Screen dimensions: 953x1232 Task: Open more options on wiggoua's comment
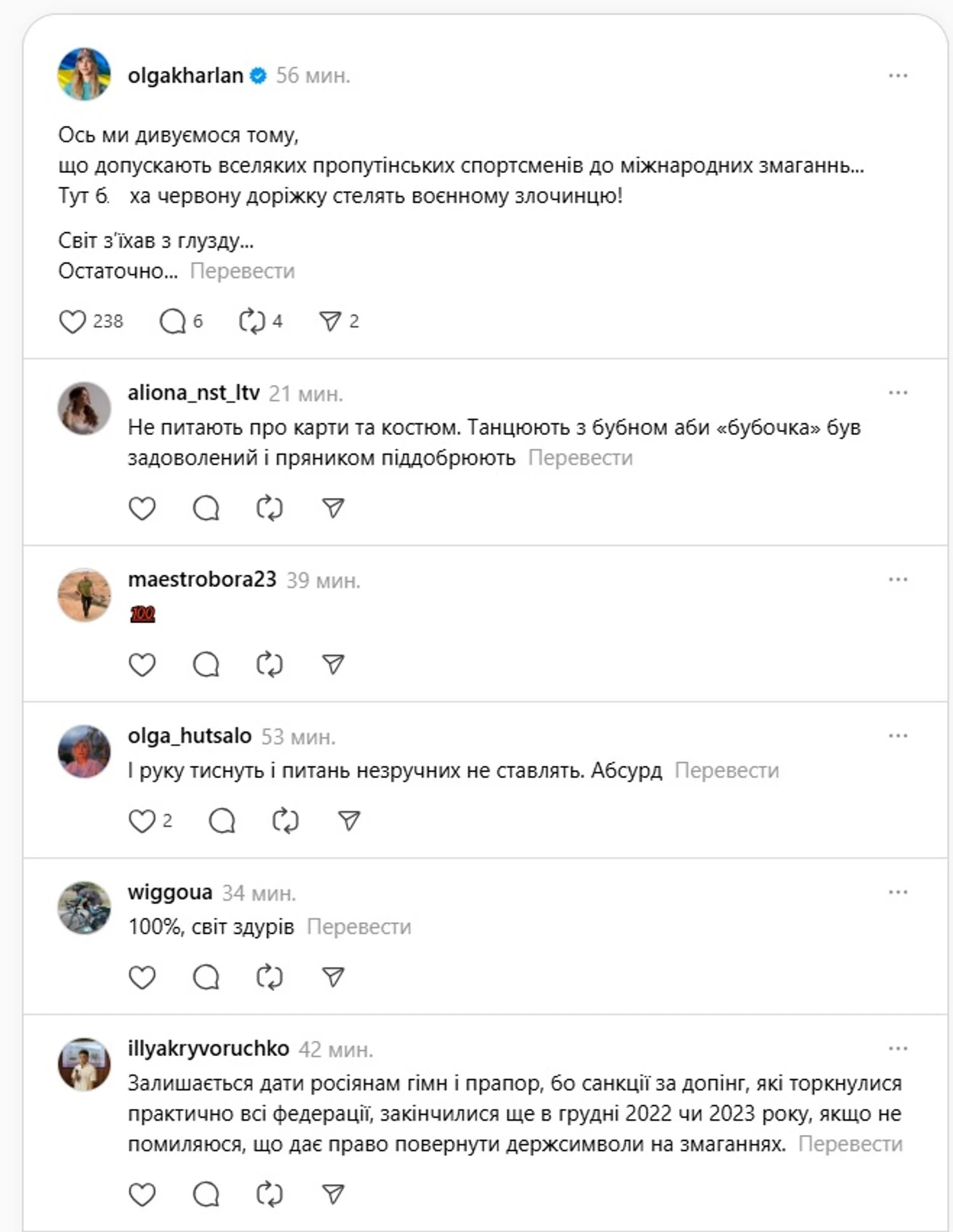[897, 892]
